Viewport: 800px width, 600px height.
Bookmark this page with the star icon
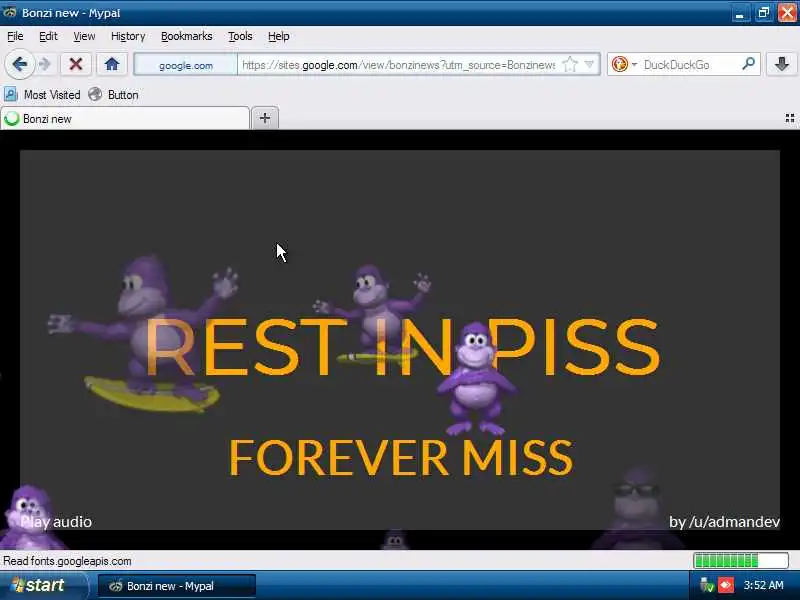569,65
